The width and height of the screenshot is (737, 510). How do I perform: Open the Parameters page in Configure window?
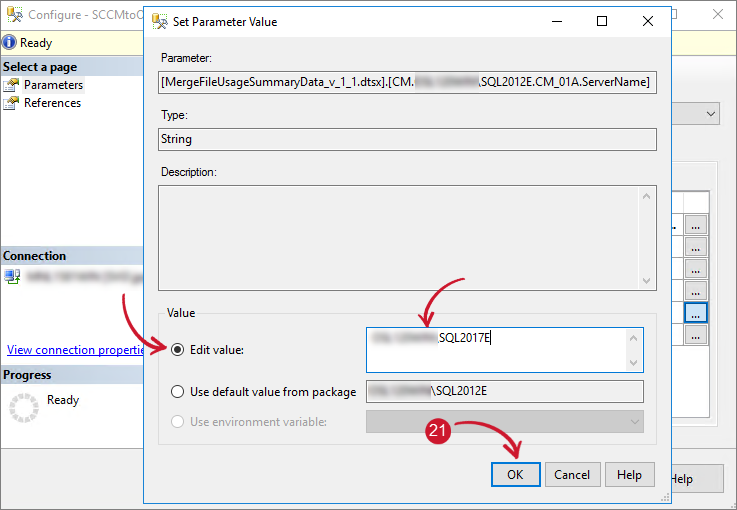[53, 85]
